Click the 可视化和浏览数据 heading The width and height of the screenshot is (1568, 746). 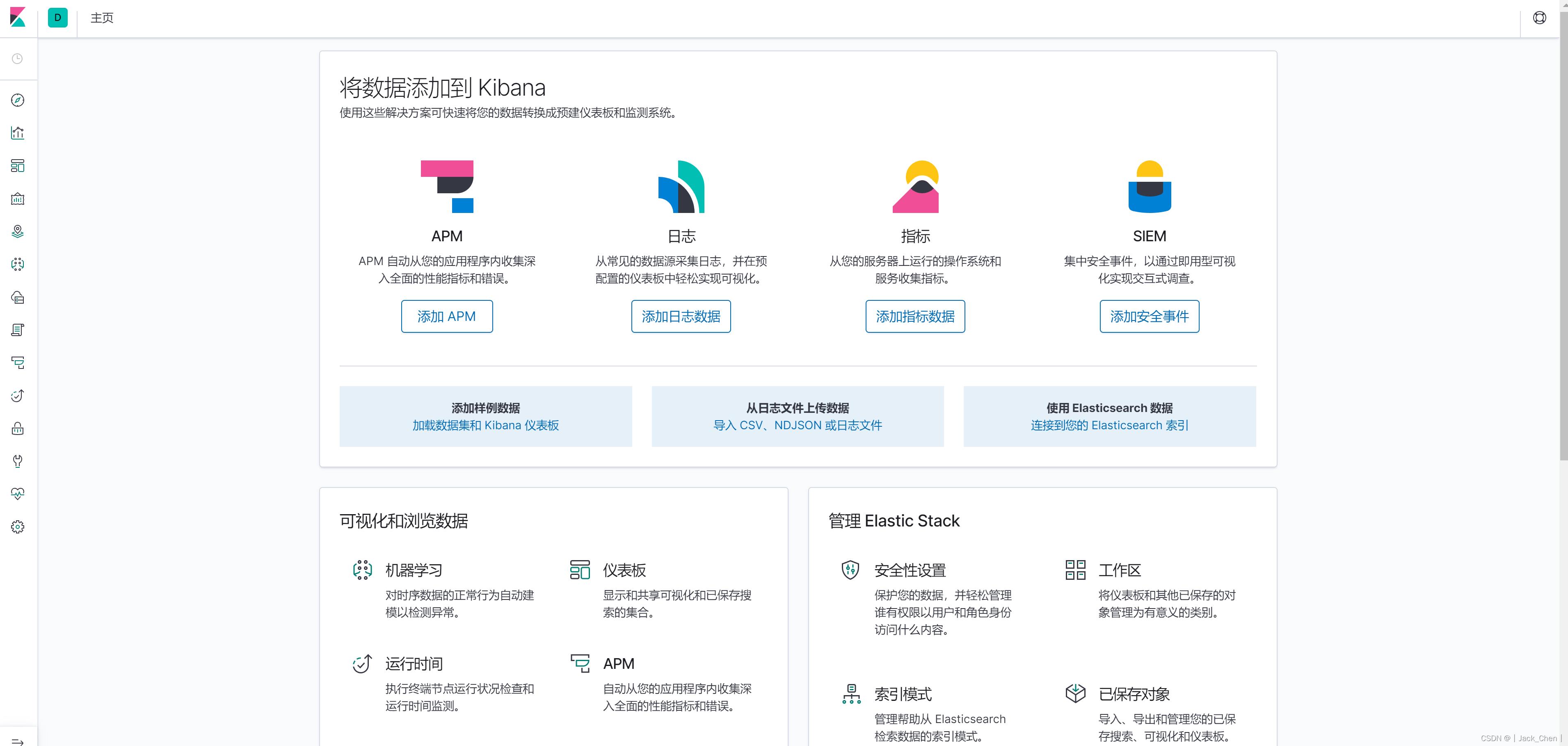coord(404,521)
